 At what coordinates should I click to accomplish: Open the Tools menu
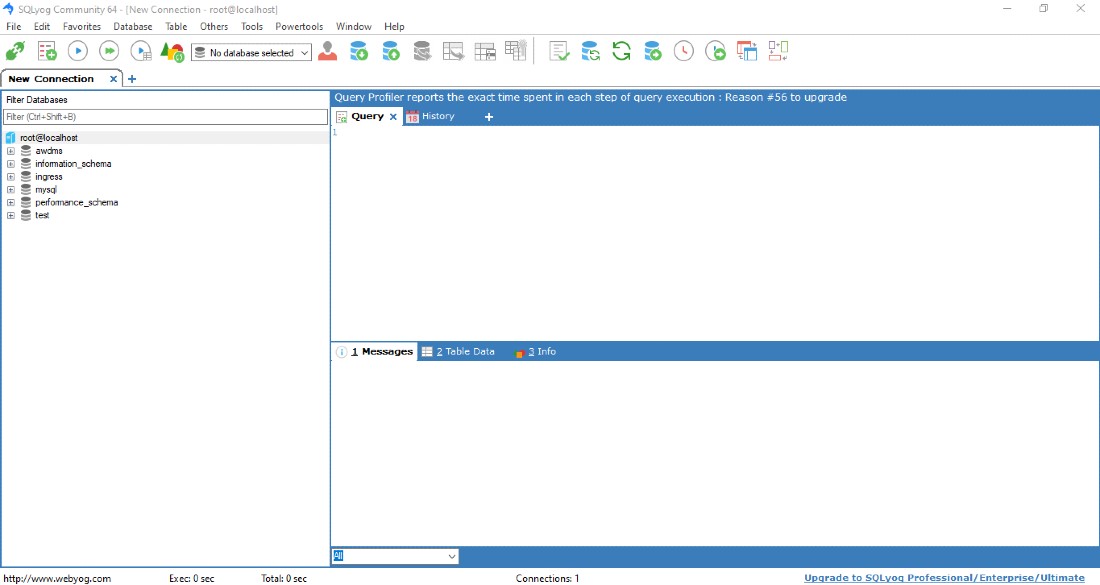pos(252,27)
